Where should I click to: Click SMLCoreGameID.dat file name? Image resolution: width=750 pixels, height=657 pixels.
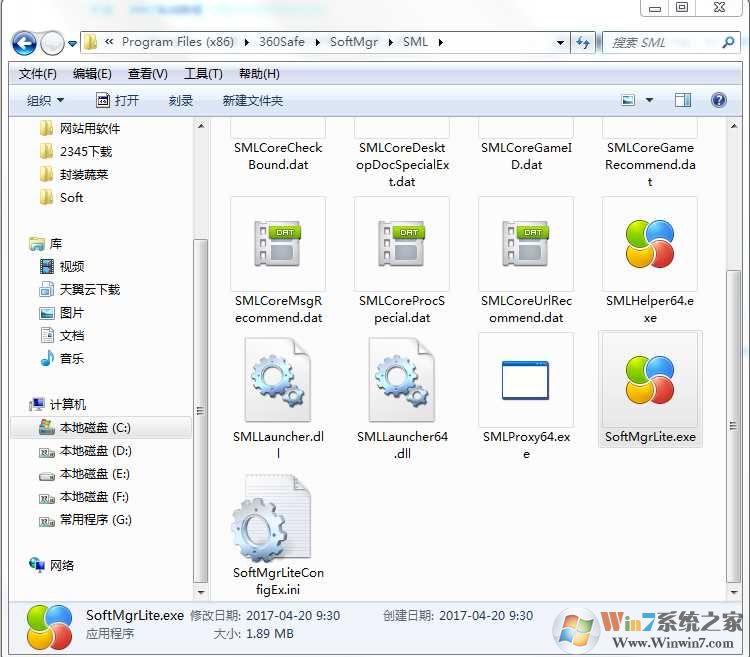[x=526, y=156]
